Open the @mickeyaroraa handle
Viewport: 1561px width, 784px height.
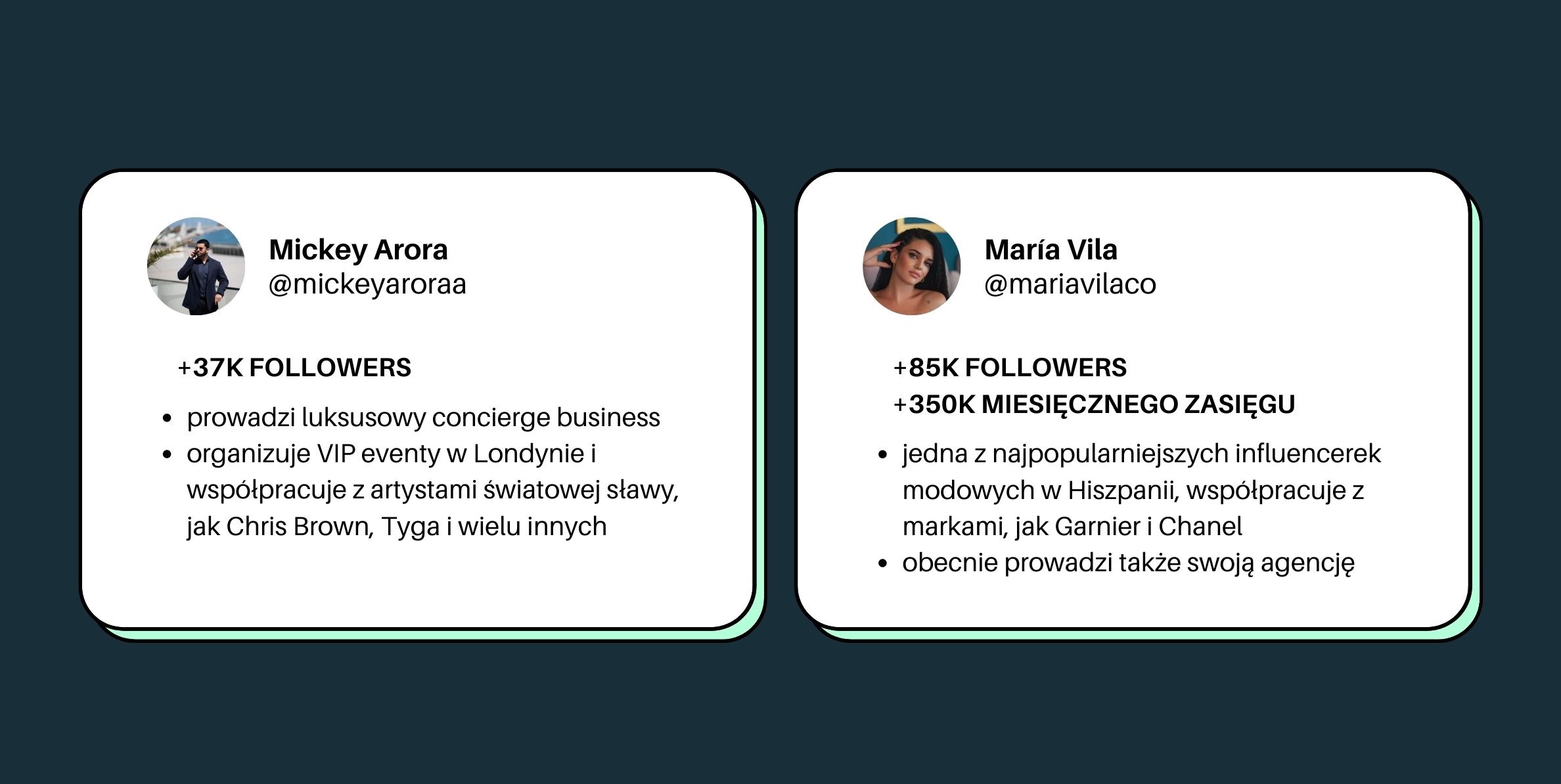(367, 284)
